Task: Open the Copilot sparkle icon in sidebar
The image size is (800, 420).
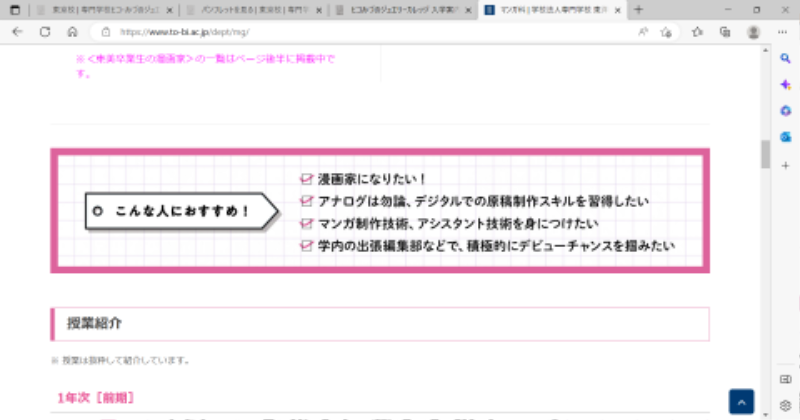Action: pyautogui.click(x=785, y=85)
